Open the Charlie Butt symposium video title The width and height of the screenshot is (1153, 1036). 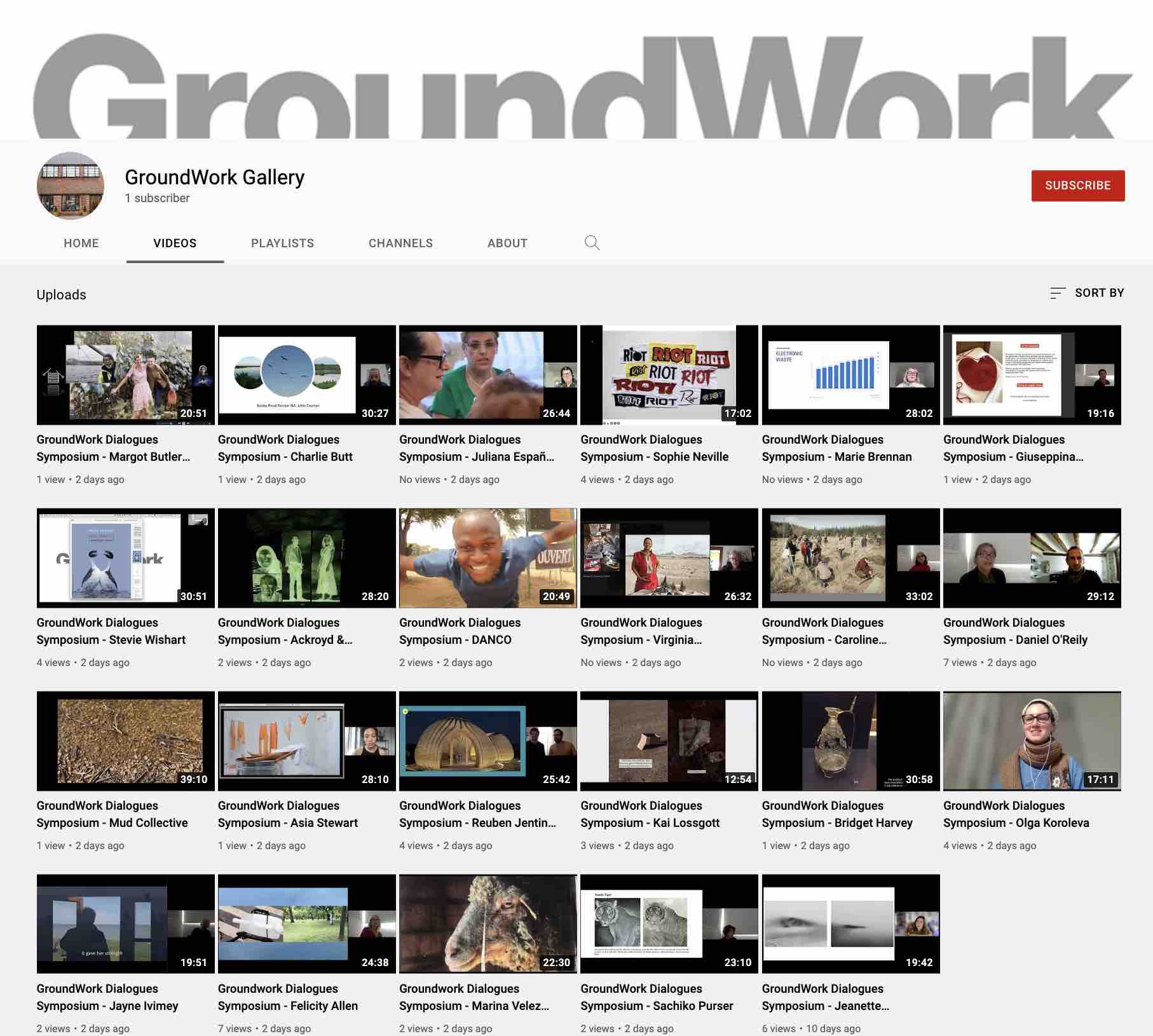pyautogui.click(x=285, y=448)
